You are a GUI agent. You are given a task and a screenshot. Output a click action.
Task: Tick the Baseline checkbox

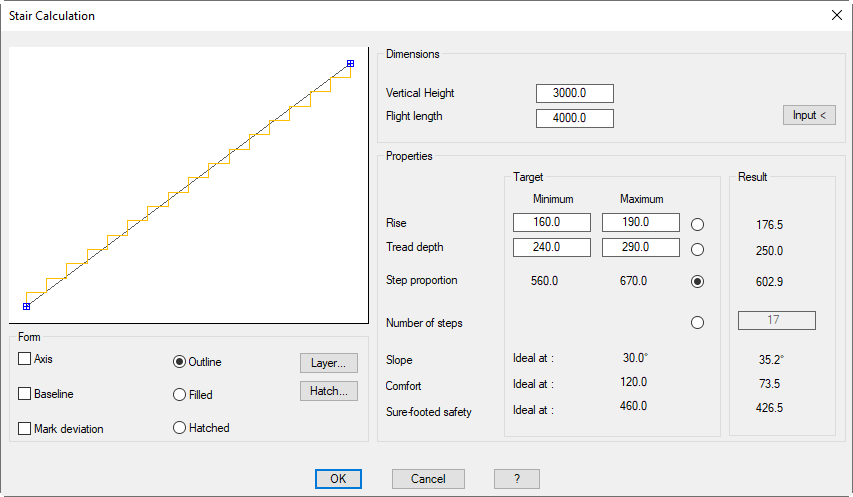(25, 394)
